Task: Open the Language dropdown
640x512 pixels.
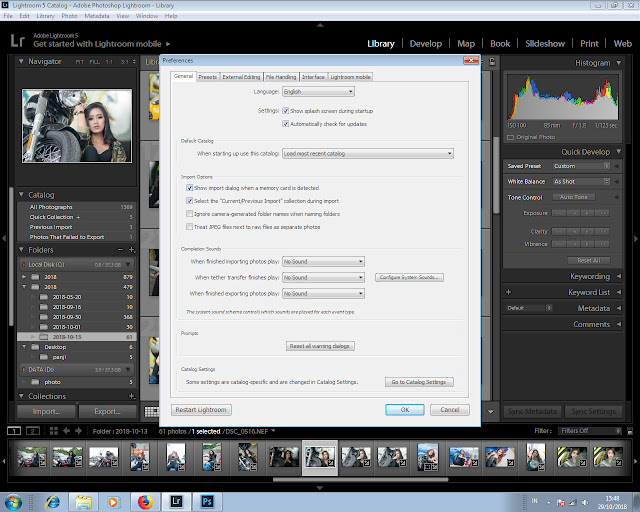Action: (x=318, y=91)
